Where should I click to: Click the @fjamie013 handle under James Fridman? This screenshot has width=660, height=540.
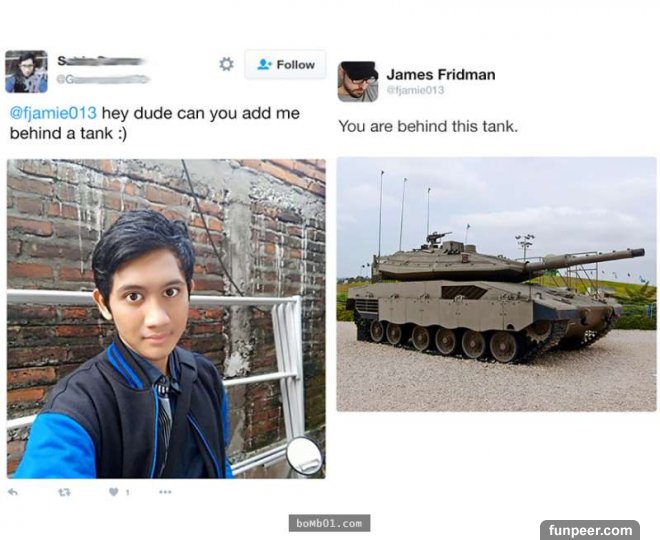415,90
